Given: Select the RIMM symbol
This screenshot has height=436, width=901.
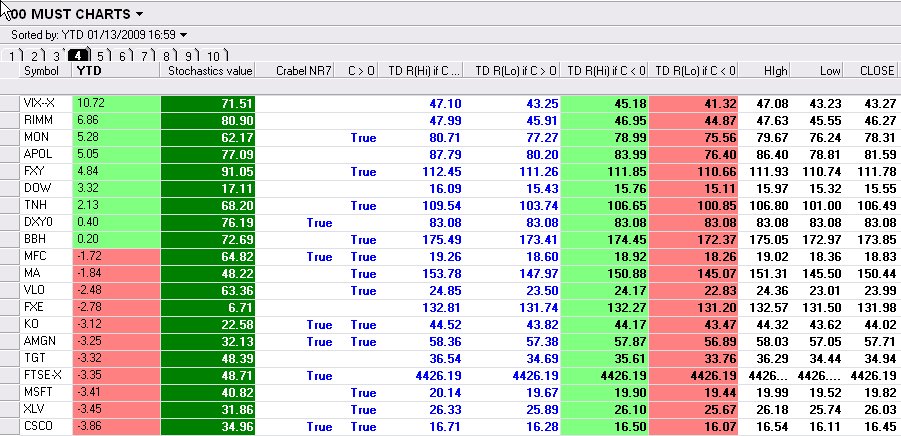Looking at the screenshot, I should click(x=38, y=120).
